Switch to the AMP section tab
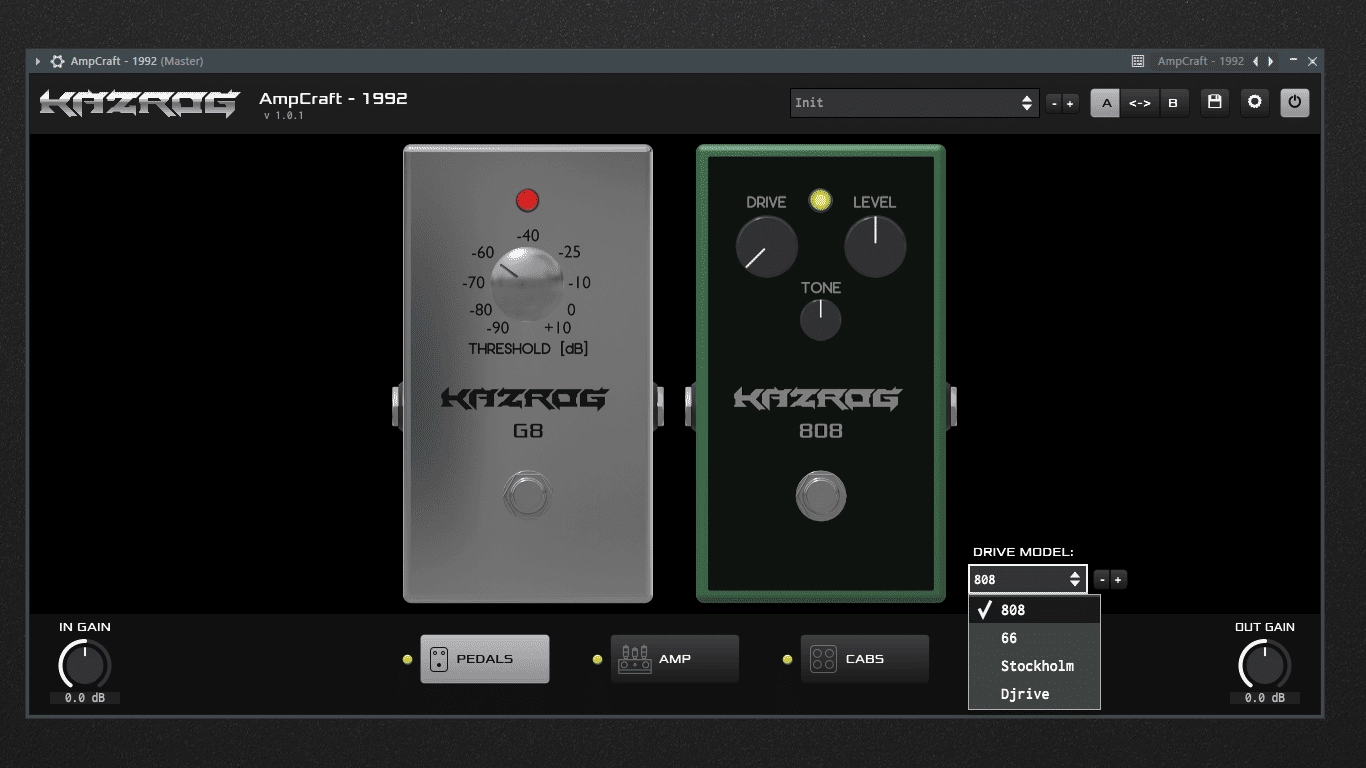 tap(675, 659)
